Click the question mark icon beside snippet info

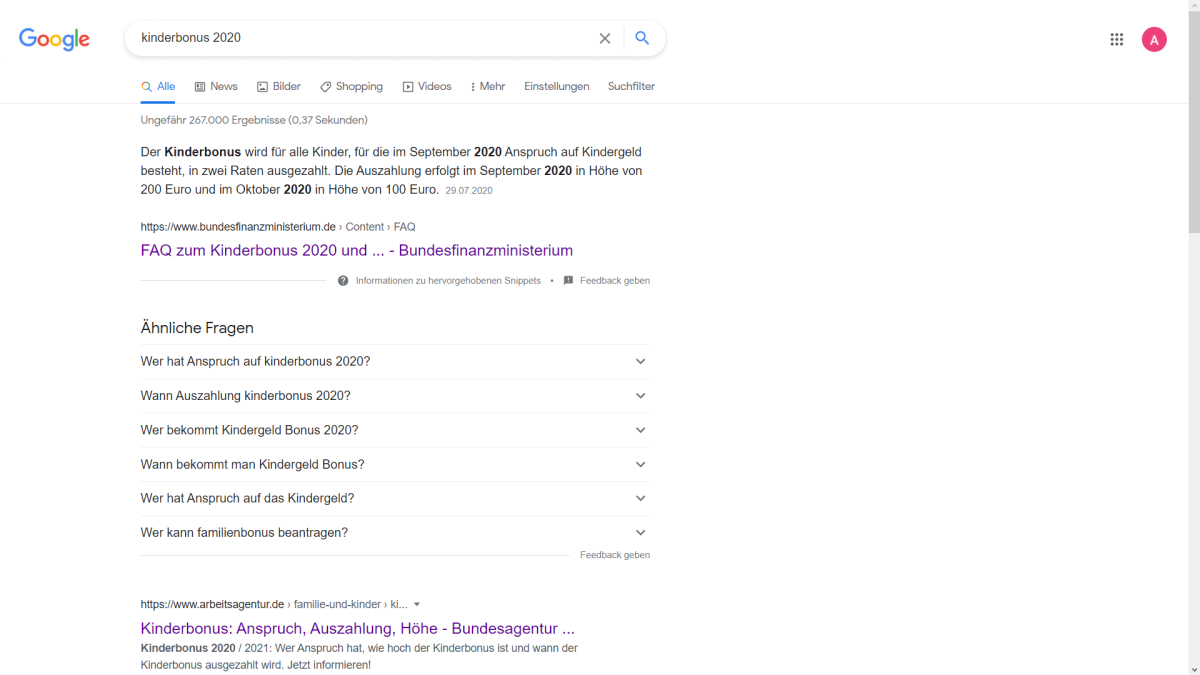click(343, 281)
